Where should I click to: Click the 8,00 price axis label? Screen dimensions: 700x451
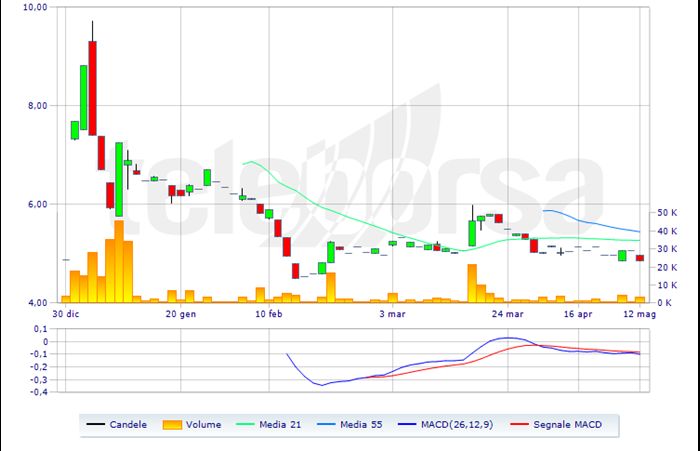click(x=38, y=106)
